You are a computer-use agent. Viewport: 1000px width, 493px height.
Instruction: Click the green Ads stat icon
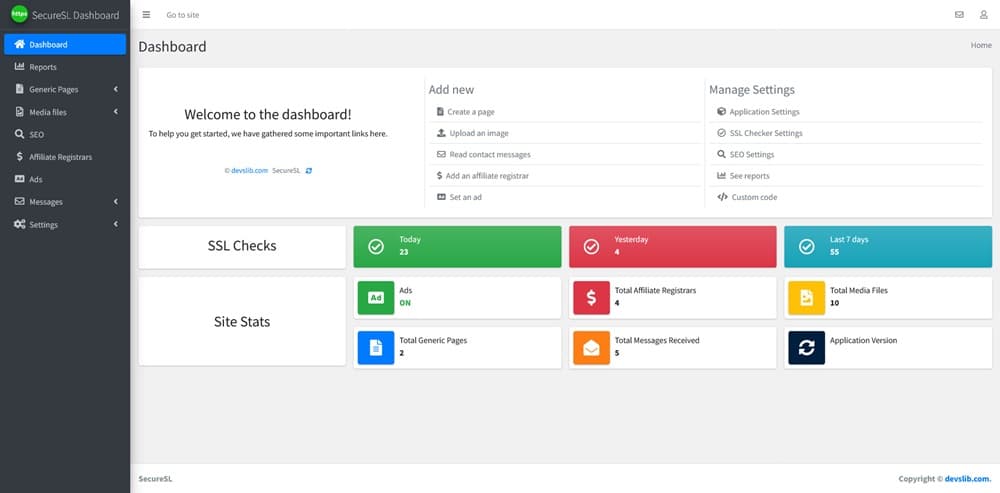tap(376, 297)
